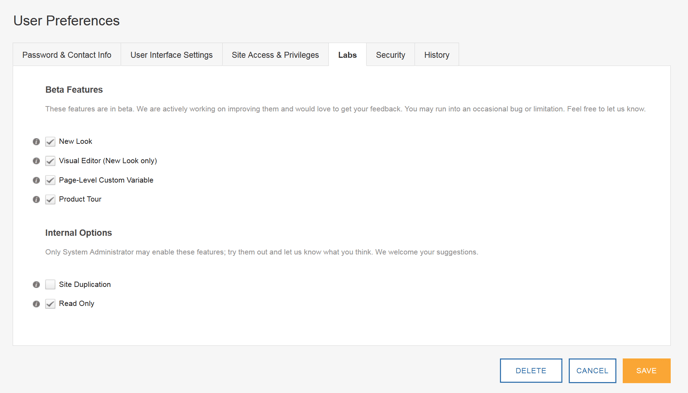688x393 pixels.
Task: Uncheck the New Look checkbox
Action: [x=50, y=142]
